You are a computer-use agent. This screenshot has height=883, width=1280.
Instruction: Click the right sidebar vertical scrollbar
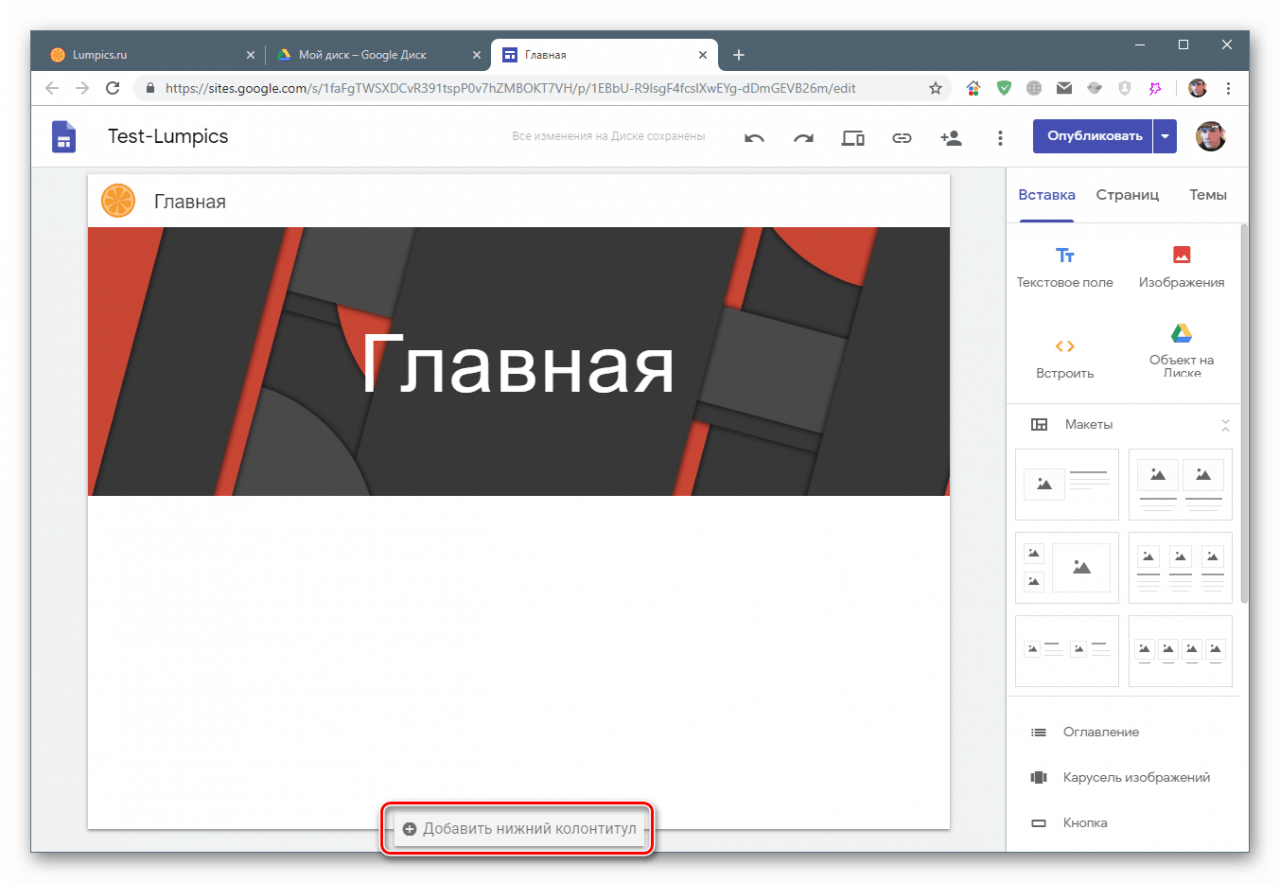point(1244,412)
